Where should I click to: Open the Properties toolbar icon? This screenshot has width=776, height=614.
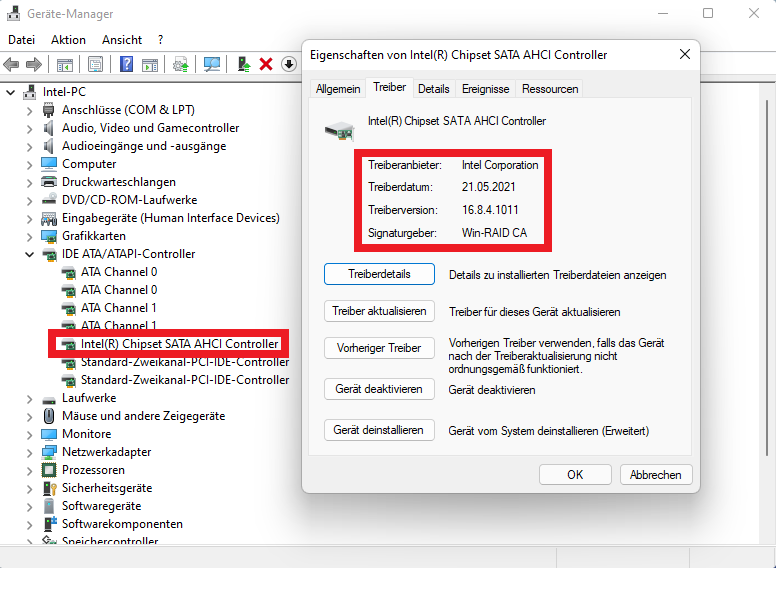95,64
